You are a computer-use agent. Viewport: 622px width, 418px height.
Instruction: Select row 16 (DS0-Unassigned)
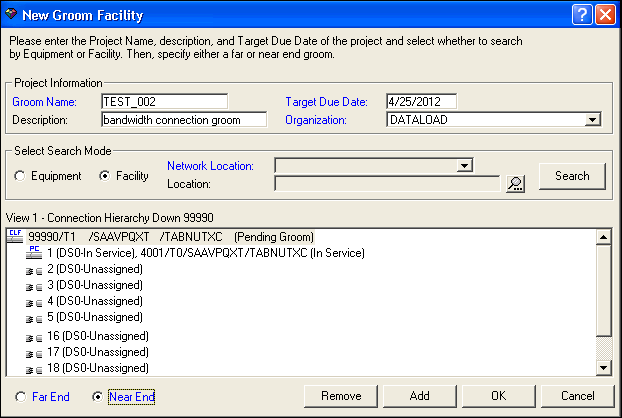click(98, 336)
